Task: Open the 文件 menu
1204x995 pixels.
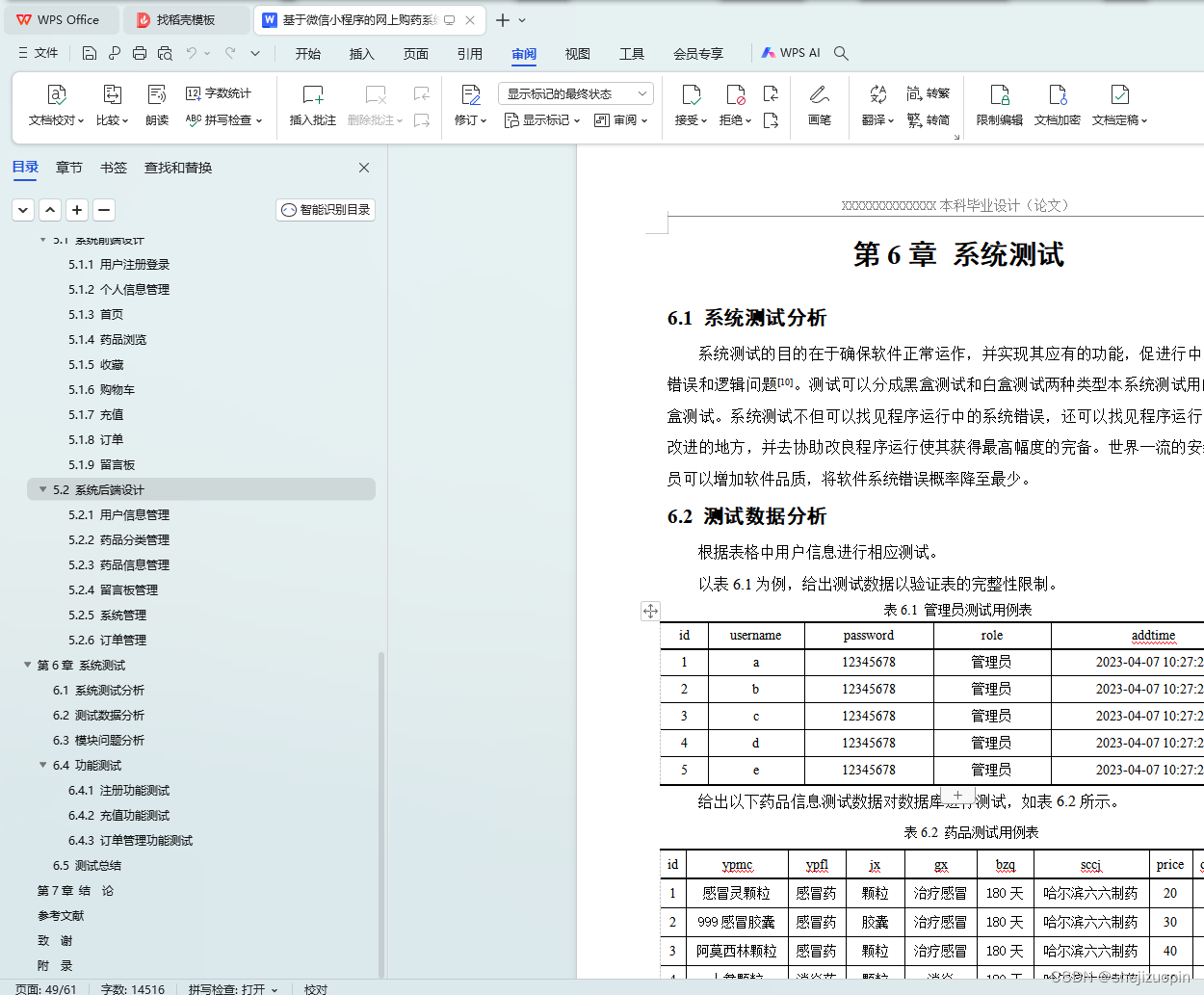Action: pyautogui.click(x=39, y=53)
